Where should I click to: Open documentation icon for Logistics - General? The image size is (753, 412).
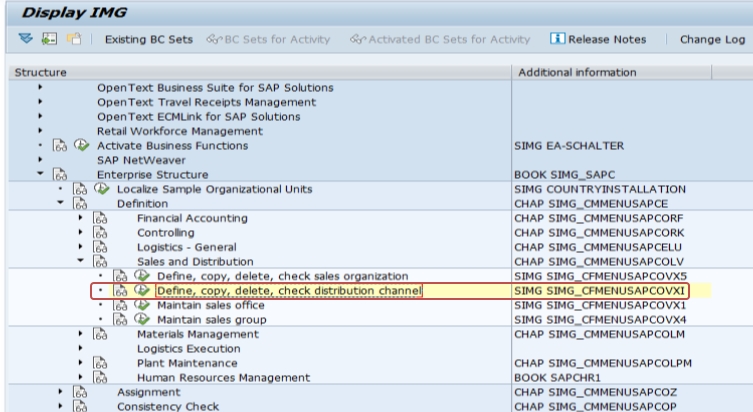click(x=100, y=247)
